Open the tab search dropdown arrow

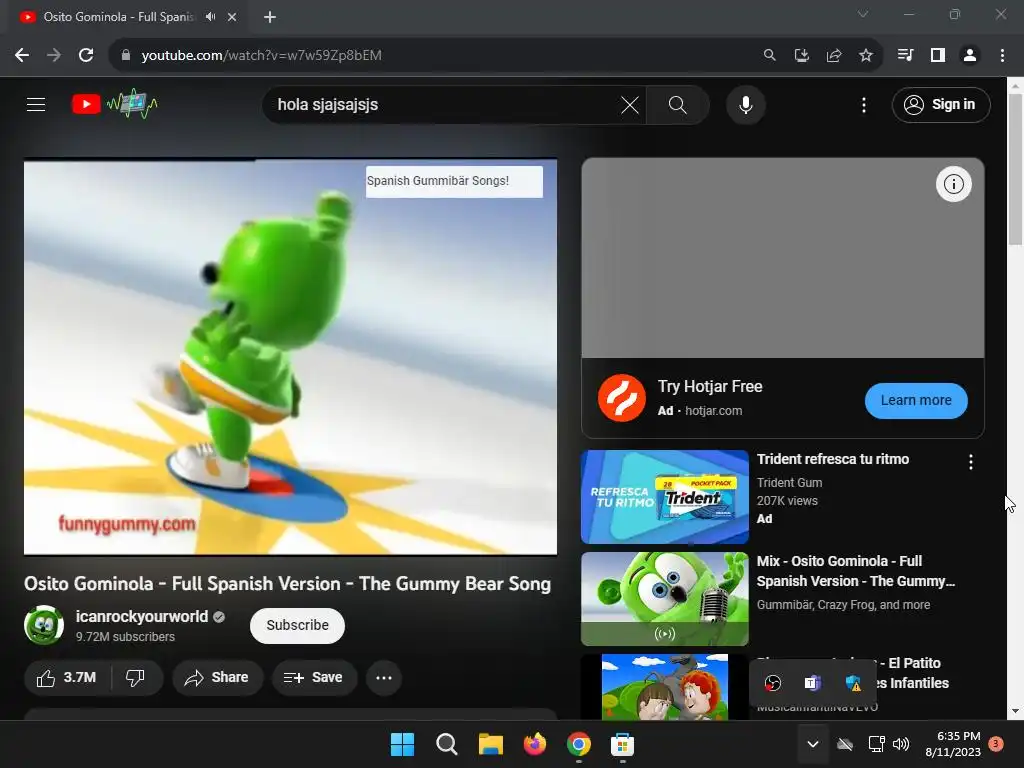[x=863, y=14]
